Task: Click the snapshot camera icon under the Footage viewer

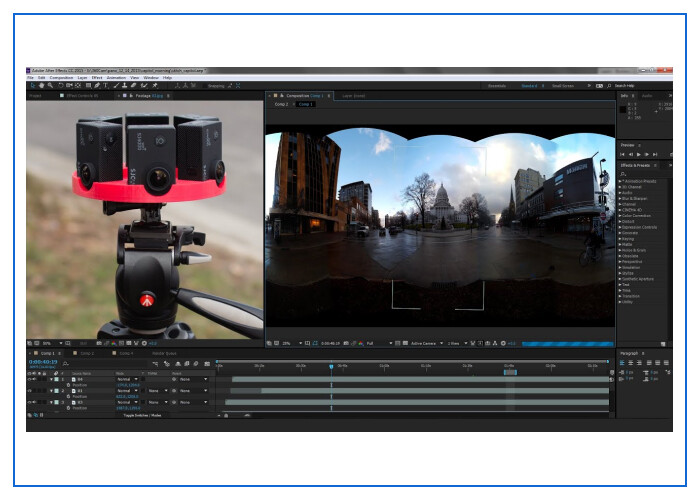Action: click(x=99, y=343)
